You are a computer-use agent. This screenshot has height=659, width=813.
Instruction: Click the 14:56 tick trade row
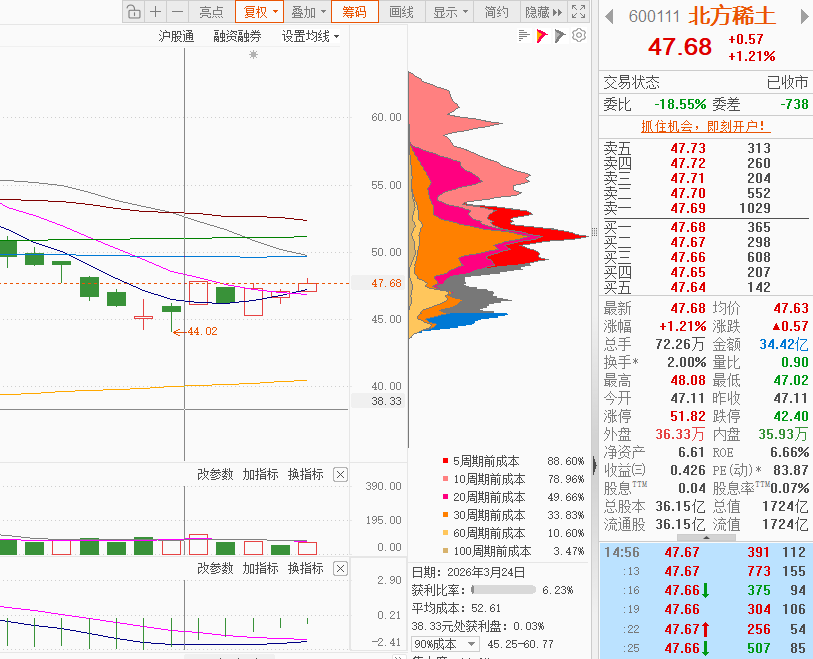click(x=706, y=553)
